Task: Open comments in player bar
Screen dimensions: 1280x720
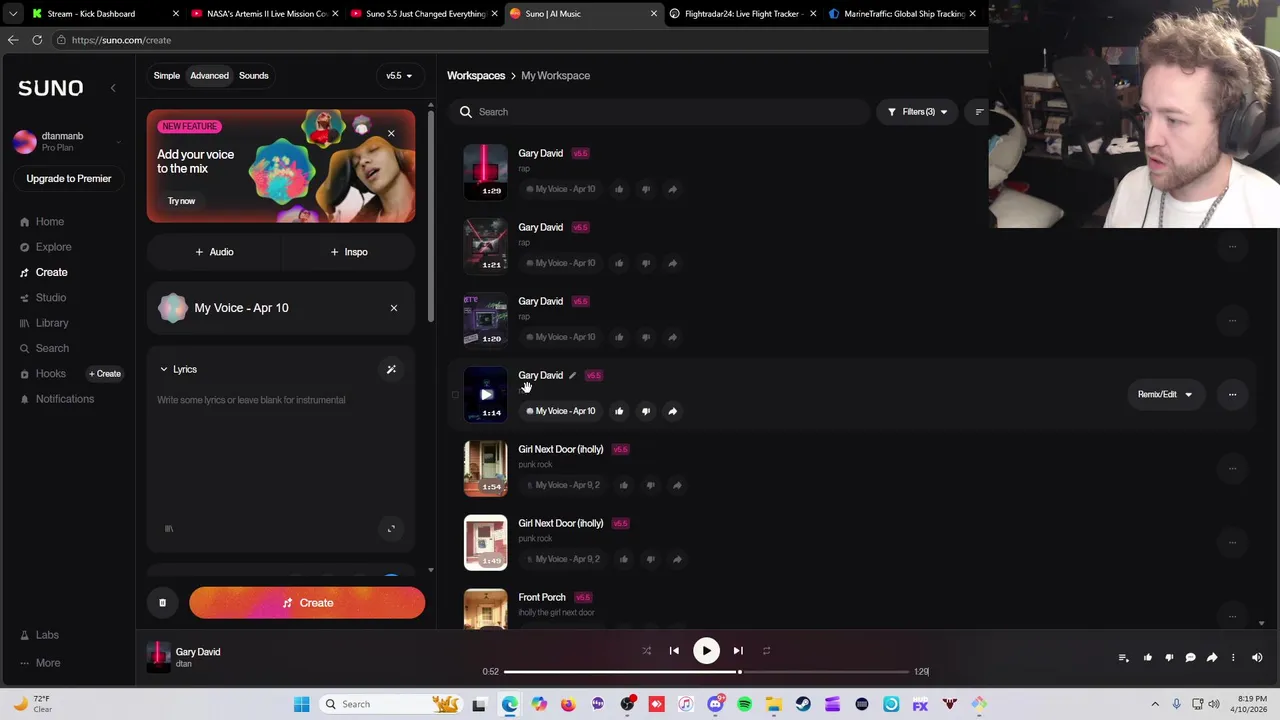Action: point(1190,658)
